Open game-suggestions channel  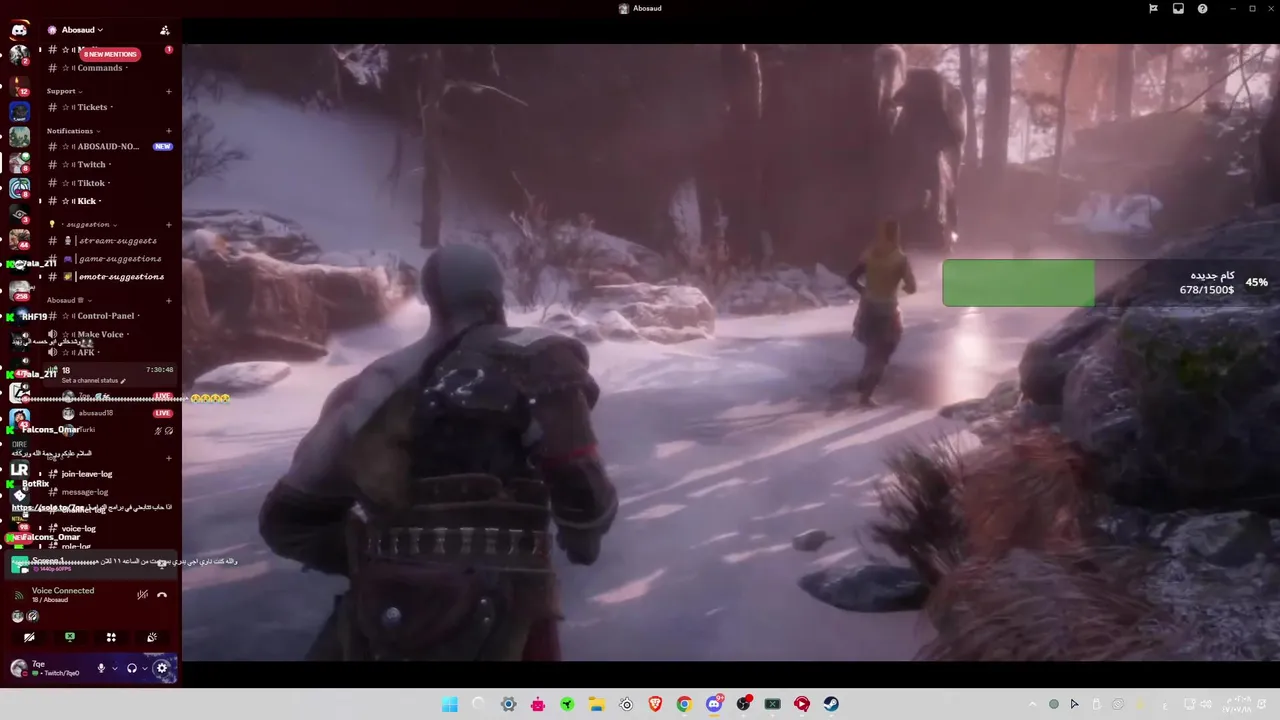click(109, 259)
